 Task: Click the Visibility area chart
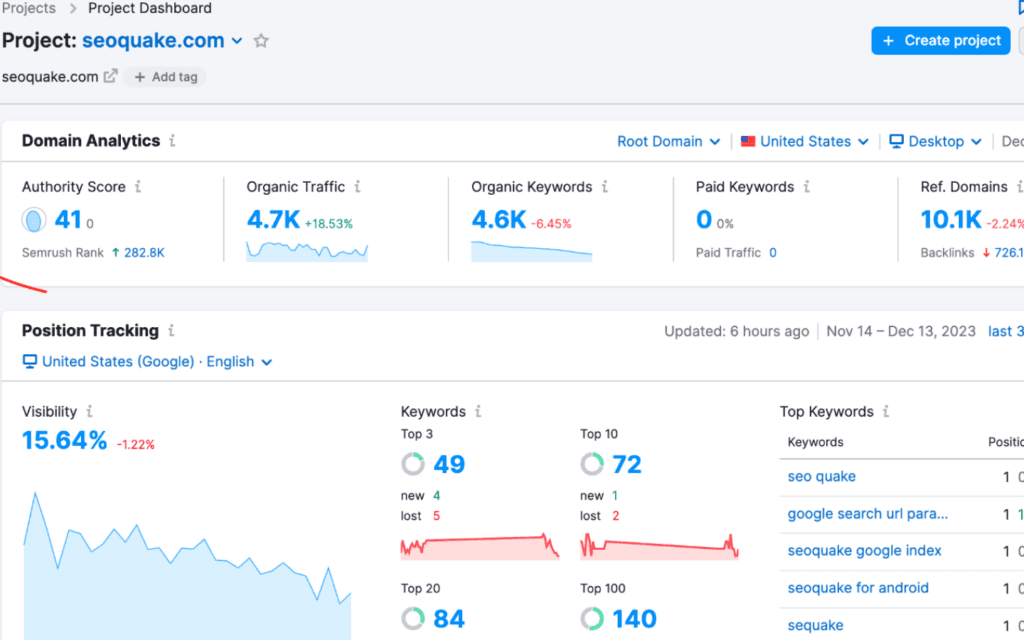[187, 566]
